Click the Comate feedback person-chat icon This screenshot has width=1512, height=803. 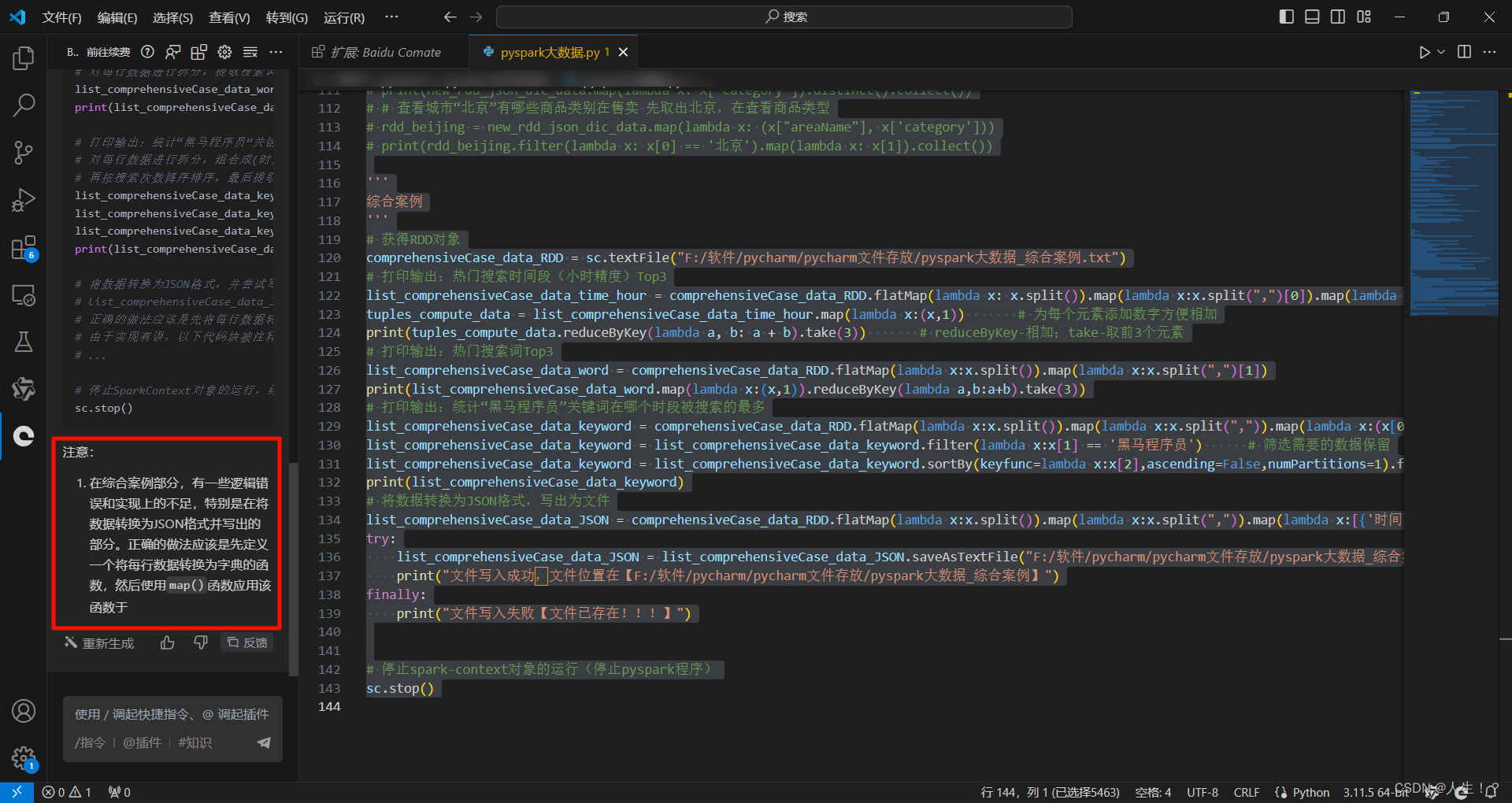coord(173,52)
